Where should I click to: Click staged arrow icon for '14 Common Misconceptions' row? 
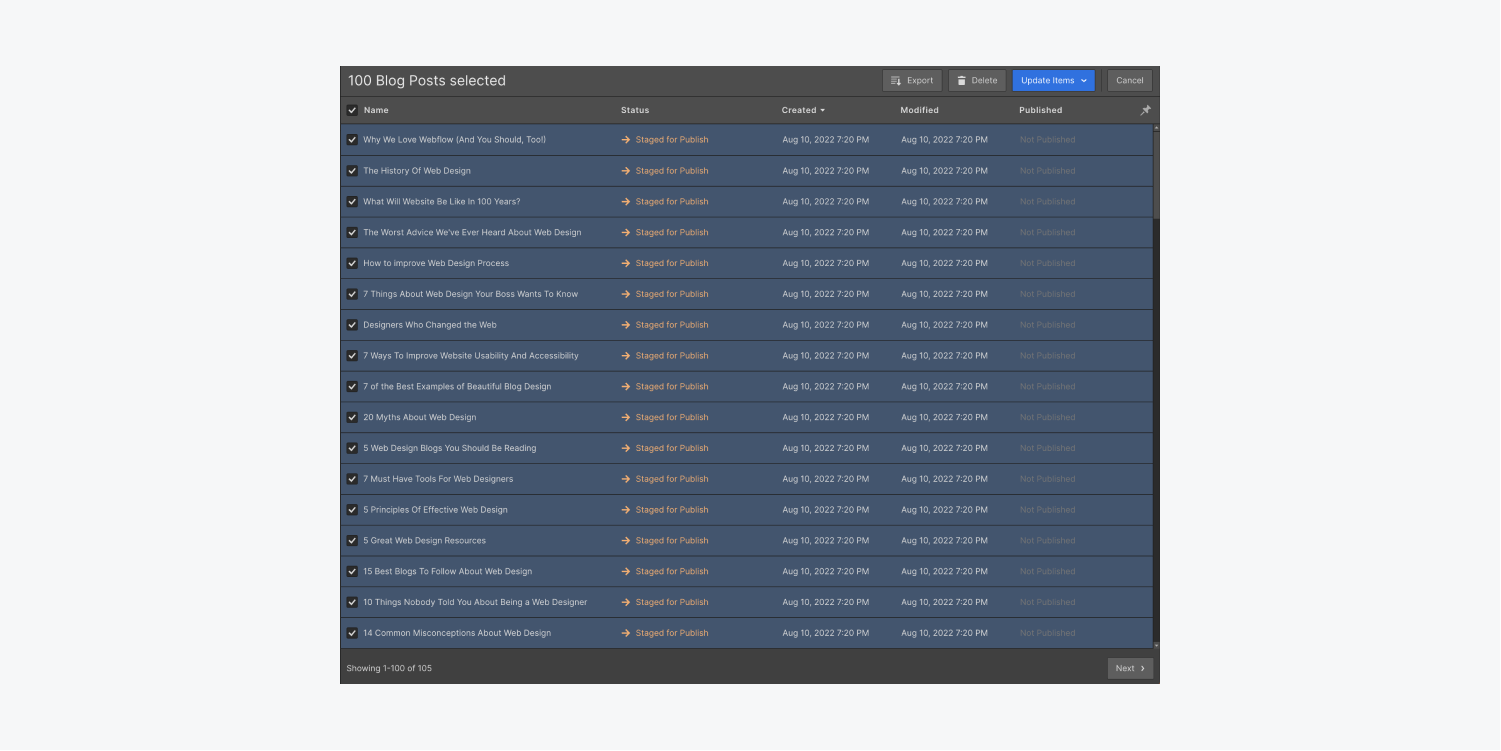point(625,633)
